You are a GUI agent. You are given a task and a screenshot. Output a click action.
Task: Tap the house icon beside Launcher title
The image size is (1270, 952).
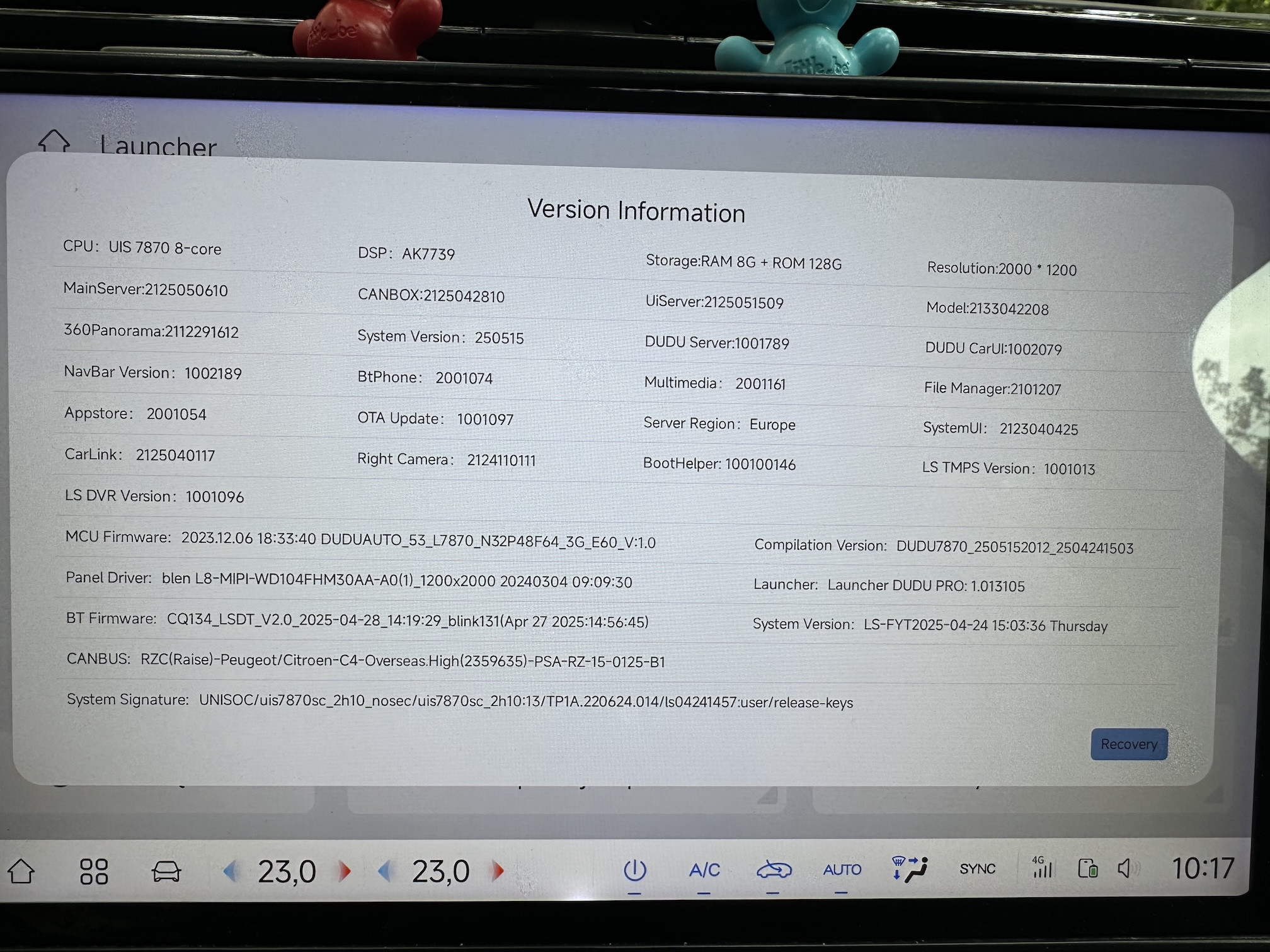point(54,141)
